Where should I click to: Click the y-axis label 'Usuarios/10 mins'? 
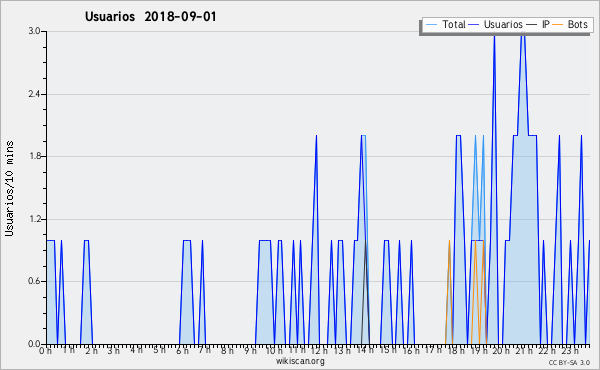click(x=9, y=188)
